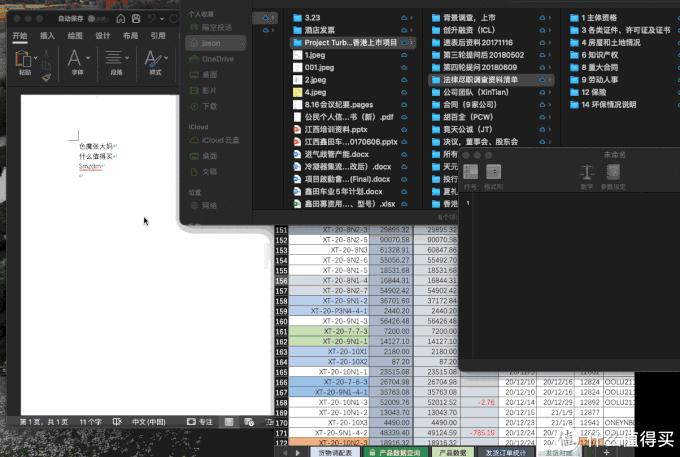Expand the 第三轮提问 20180502 folder chevron
The width and height of the screenshot is (680, 457).
[x=550, y=55]
